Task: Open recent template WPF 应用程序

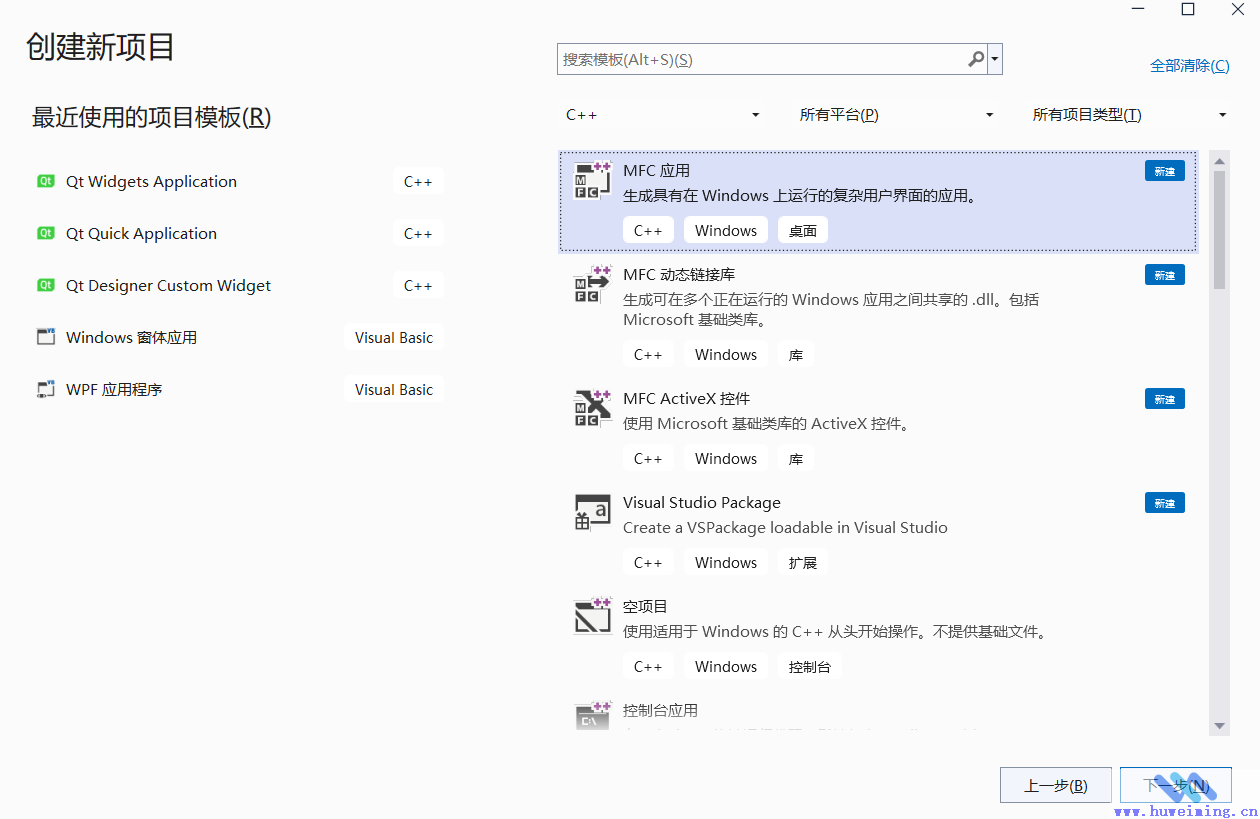Action: coord(238,389)
